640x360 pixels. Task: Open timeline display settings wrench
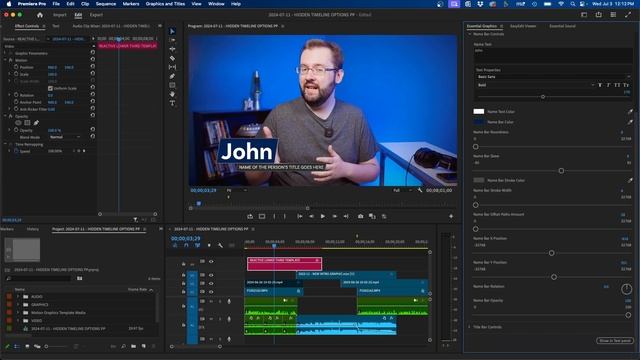(220, 245)
